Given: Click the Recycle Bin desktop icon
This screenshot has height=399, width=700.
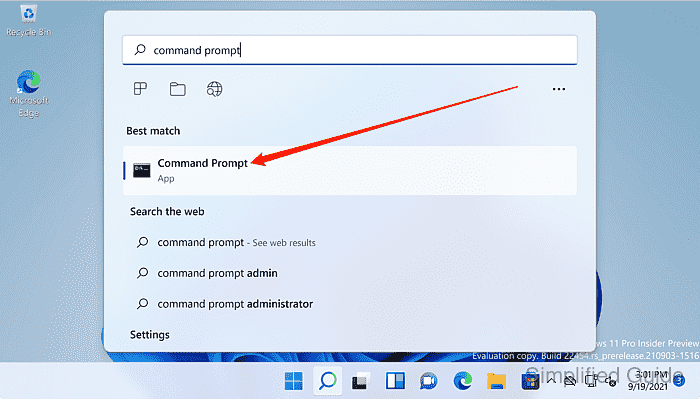Looking at the screenshot, I should [29, 20].
